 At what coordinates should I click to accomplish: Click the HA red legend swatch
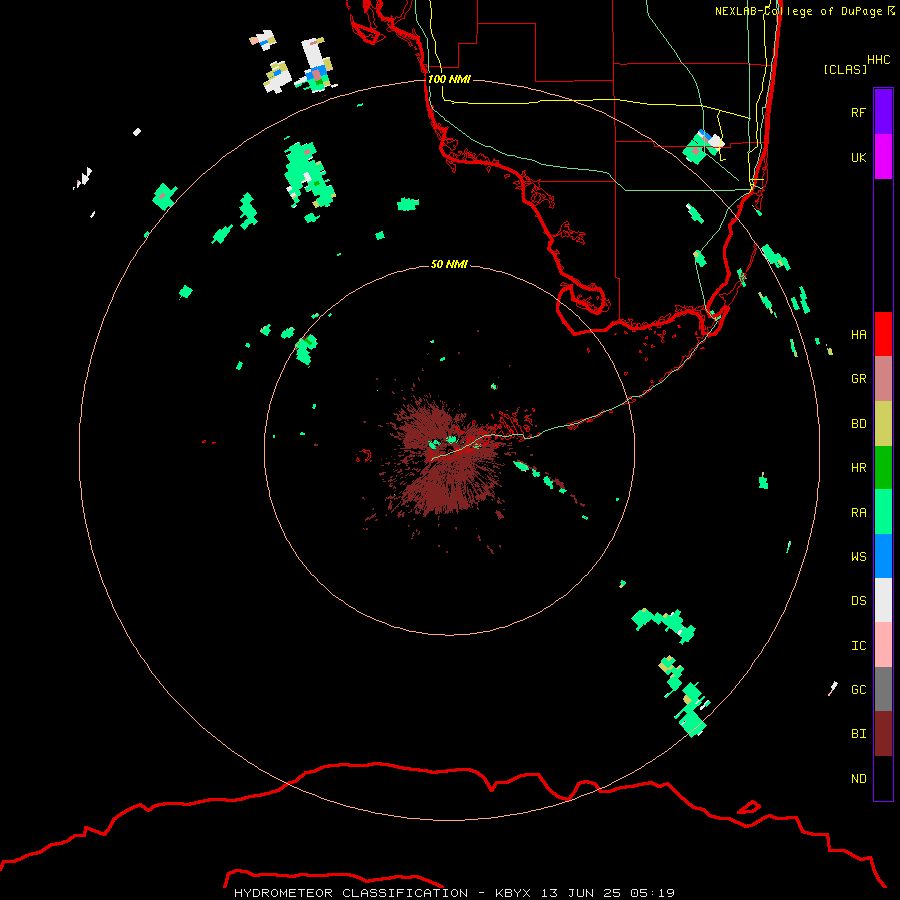[883, 334]
